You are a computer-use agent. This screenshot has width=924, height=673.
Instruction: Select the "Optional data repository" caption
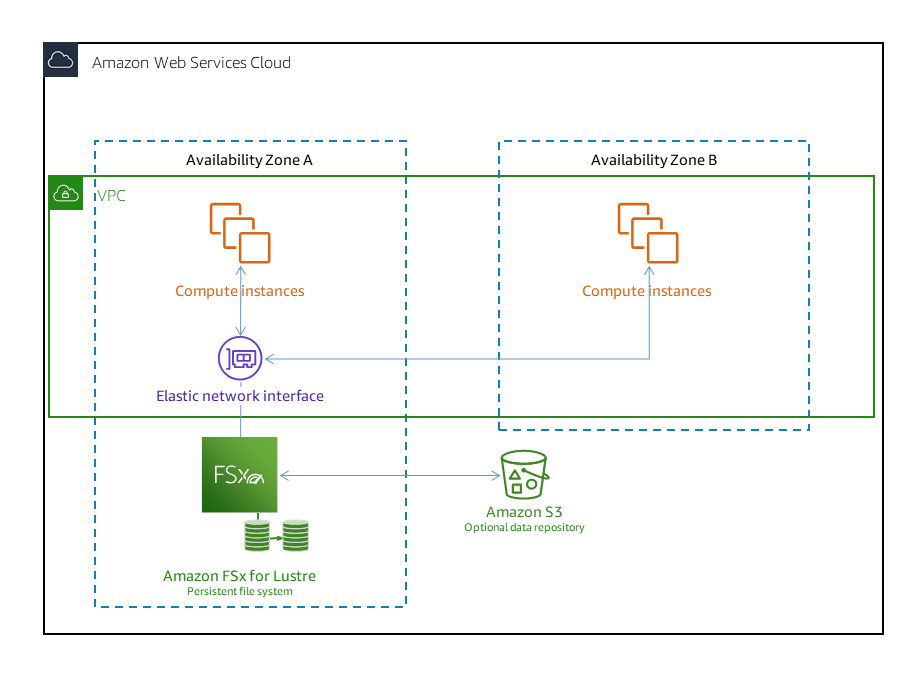click(x=524, y=527)
